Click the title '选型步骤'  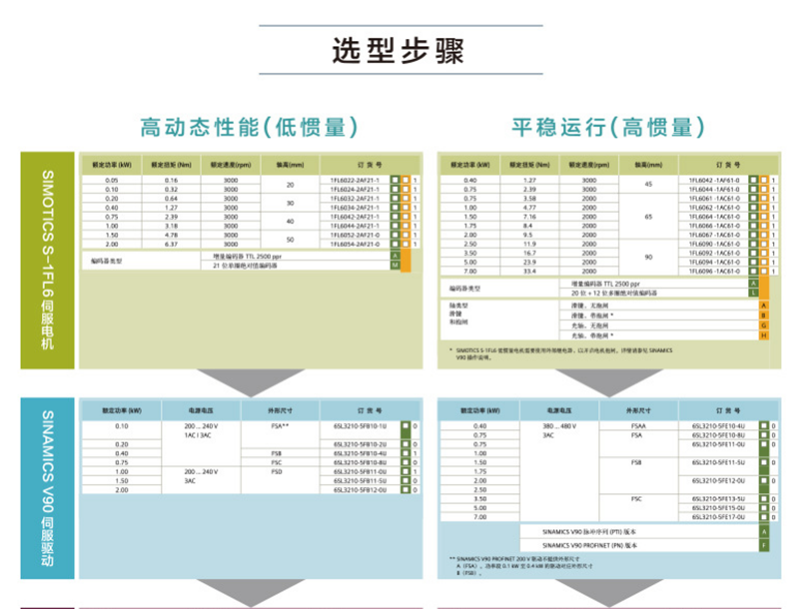398,50
